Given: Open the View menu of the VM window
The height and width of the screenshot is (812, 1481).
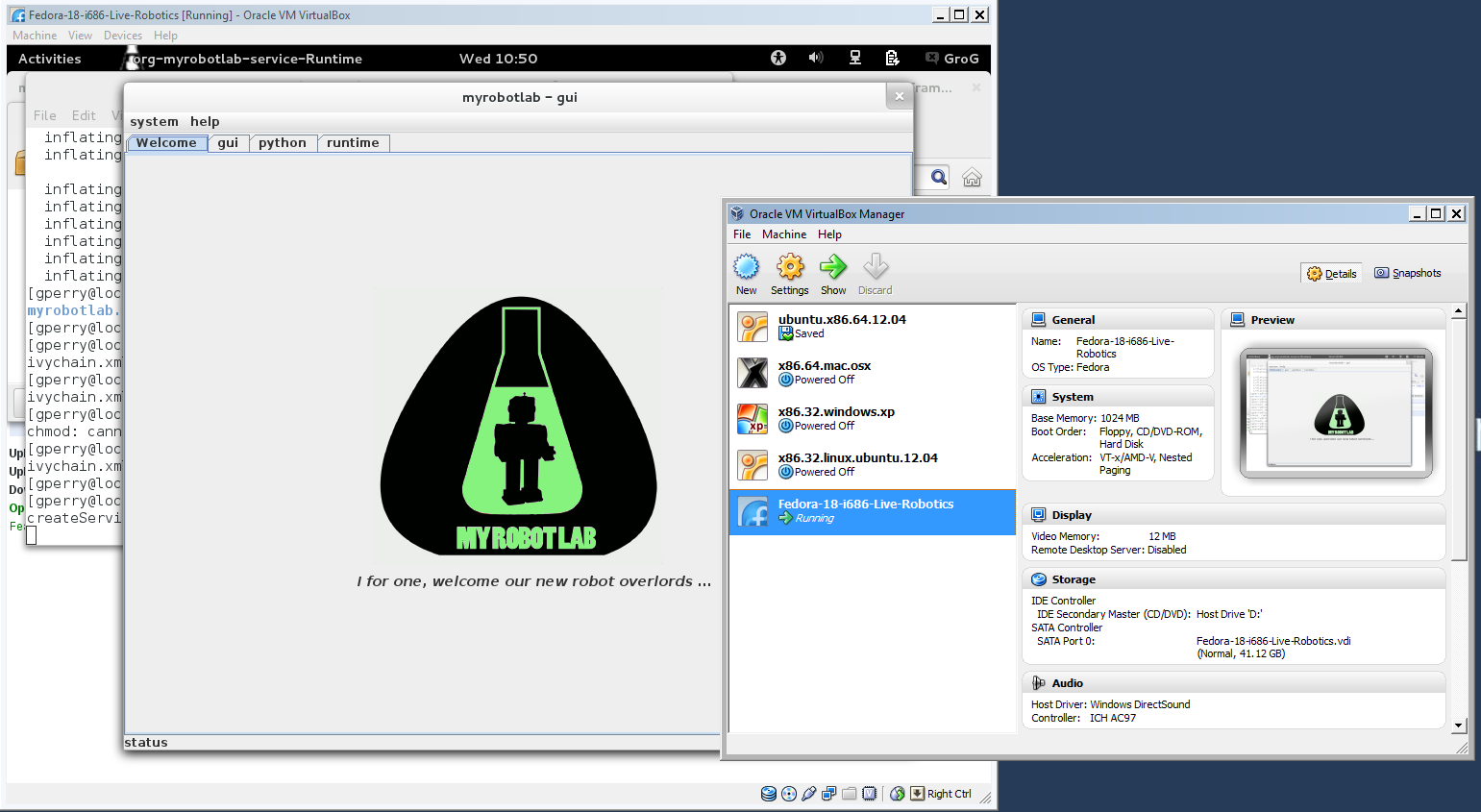Looking at the screenshot, I should [x=80, y=36].
